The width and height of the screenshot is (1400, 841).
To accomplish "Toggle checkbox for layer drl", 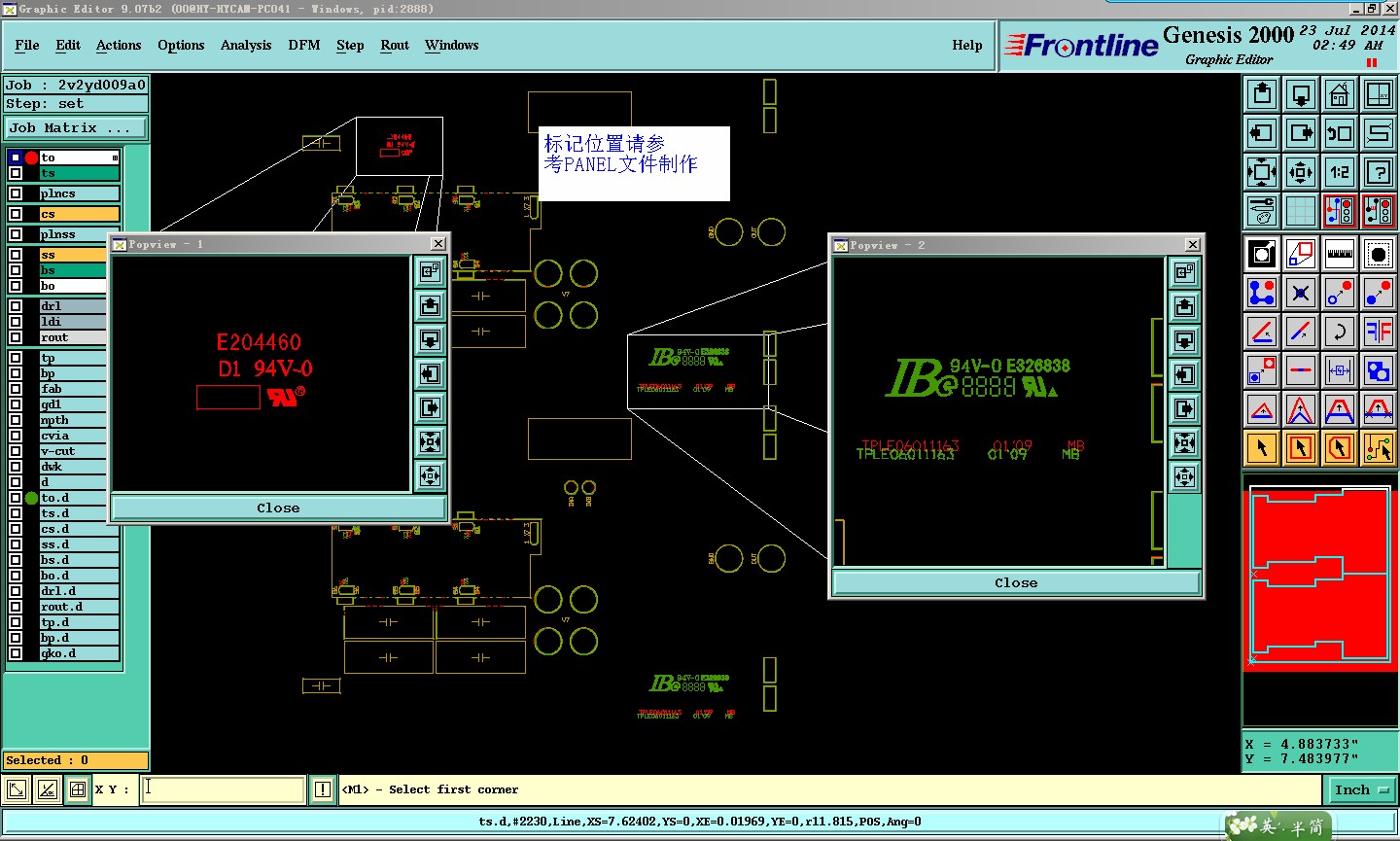I will pyautogui.click(x=16, y=306).
